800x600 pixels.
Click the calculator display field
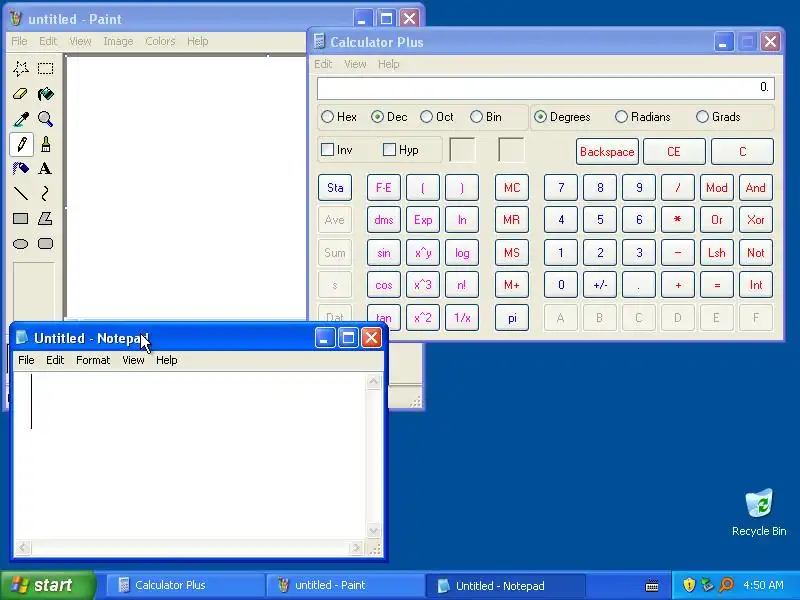[545, 88]
